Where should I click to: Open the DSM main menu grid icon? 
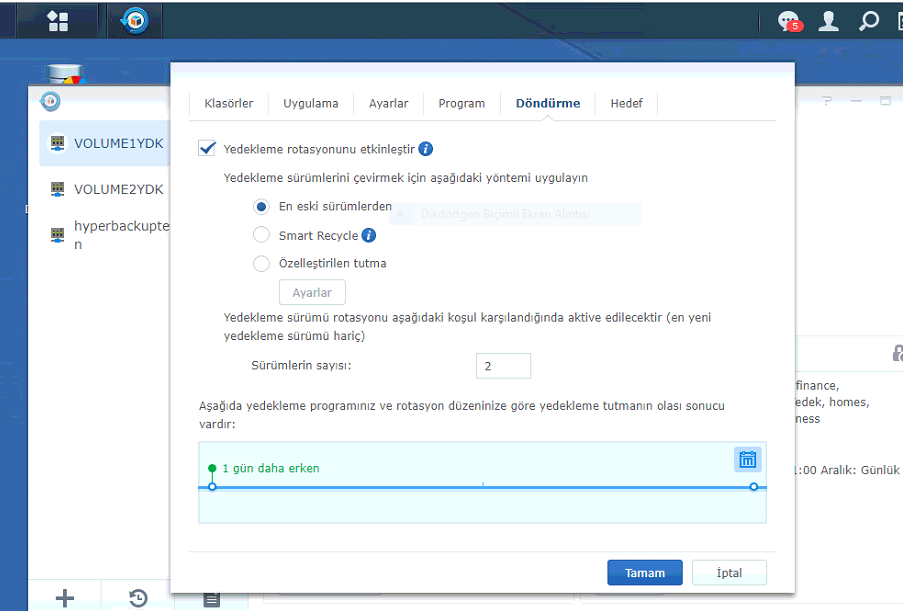coord(58,20)
